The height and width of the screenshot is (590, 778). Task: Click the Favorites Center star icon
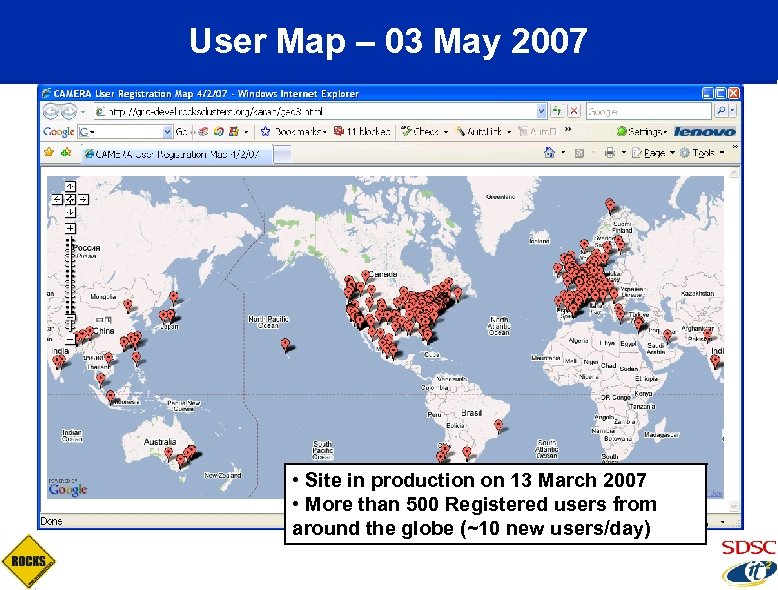coord(49,153)
